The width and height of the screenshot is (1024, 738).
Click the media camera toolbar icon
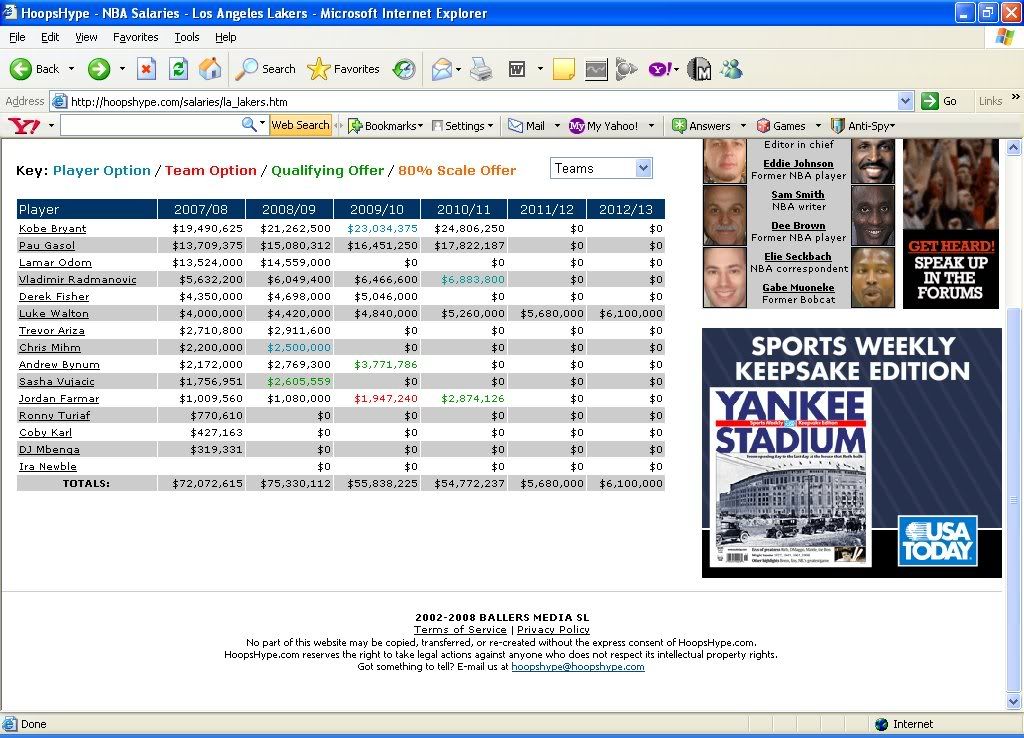tap(626, 69)
